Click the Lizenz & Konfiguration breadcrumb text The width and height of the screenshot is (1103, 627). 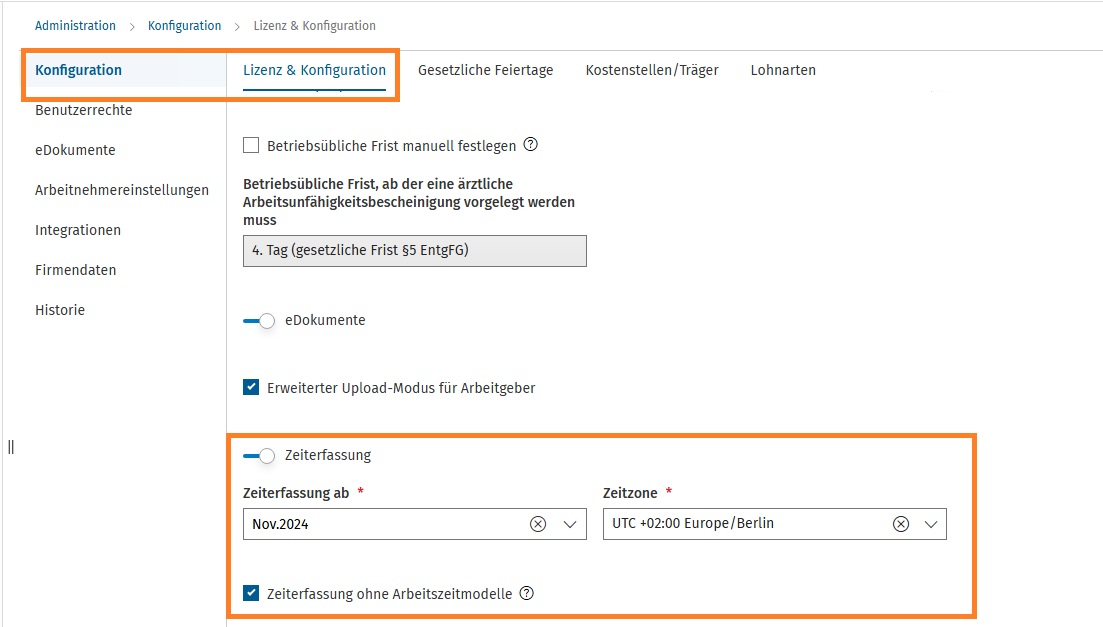[314, 26]
